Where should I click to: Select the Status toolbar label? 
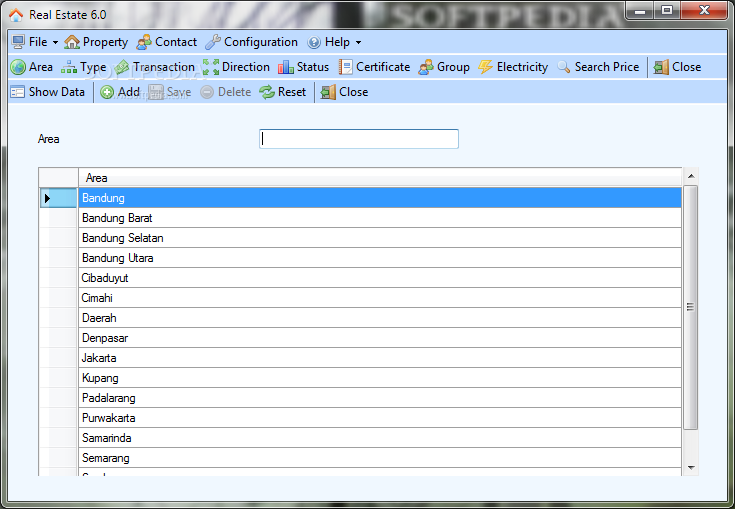tap(313, 67)
